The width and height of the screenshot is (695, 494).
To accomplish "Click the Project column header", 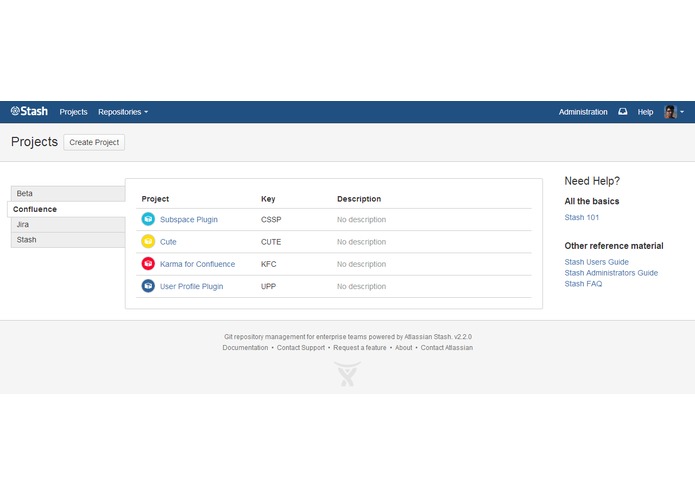I will 155,199.
